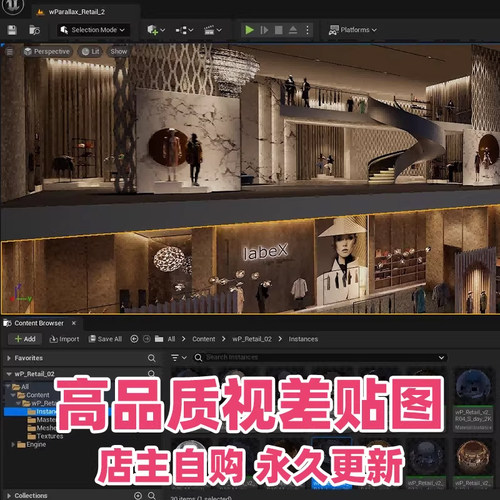500x500 pixels.
Task: Open the Platforms dropdown menu
Action: coord(353,30)
